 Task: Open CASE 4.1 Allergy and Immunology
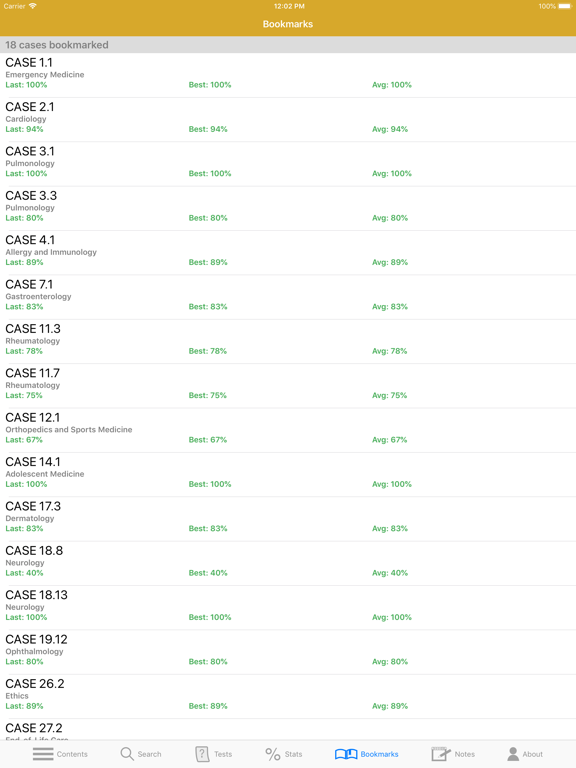tap(288, 253)
